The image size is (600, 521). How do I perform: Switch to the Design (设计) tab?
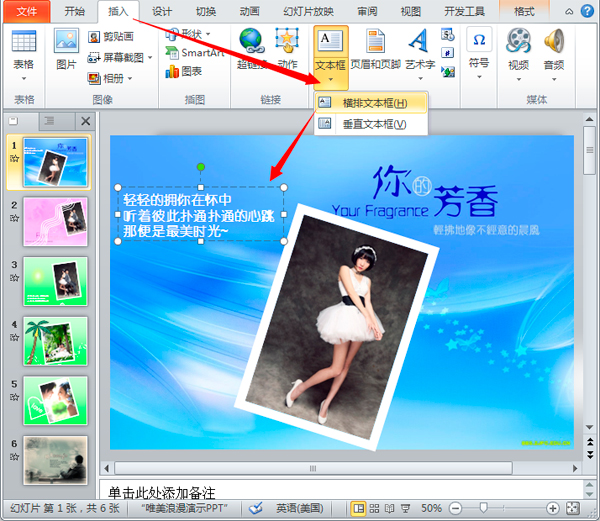pos(162,11)
